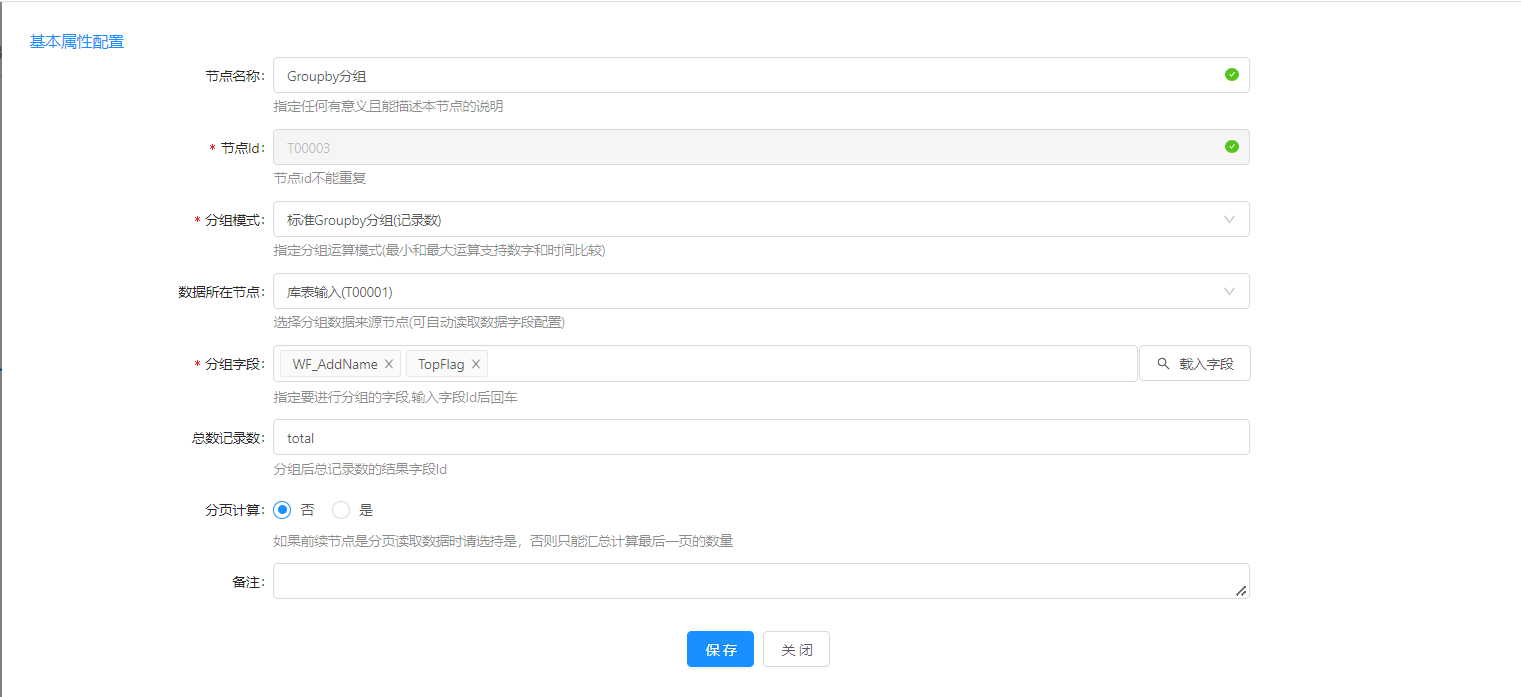Click the 关闭 button

[x=796, y=649]
